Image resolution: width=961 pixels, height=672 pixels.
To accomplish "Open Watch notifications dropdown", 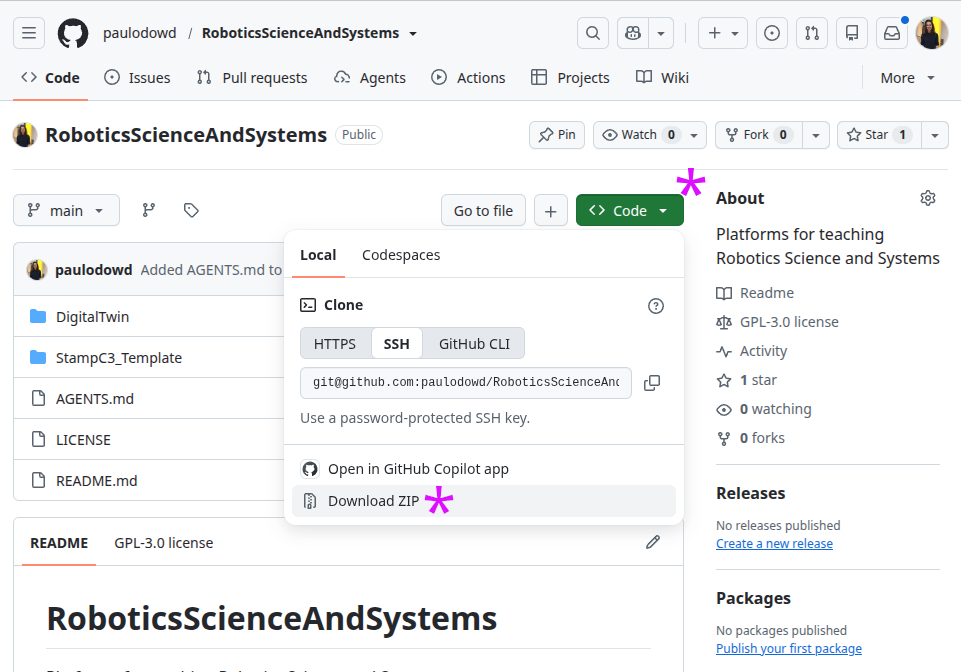I will pyautogui.click(x=650, y=135).
